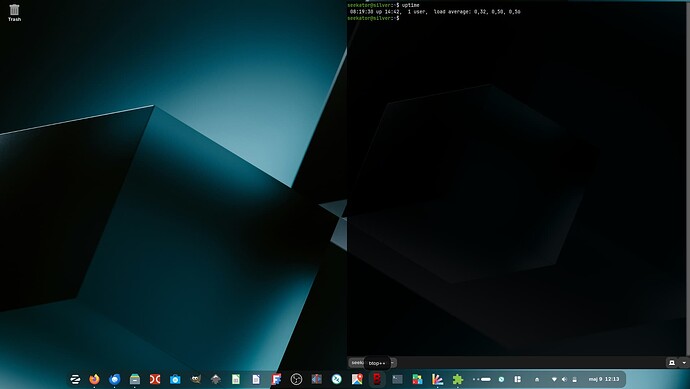This screenshot has width=690, height=389.
Task: Click the 'uptime' command text in the terminal
Action: [410, 5]
